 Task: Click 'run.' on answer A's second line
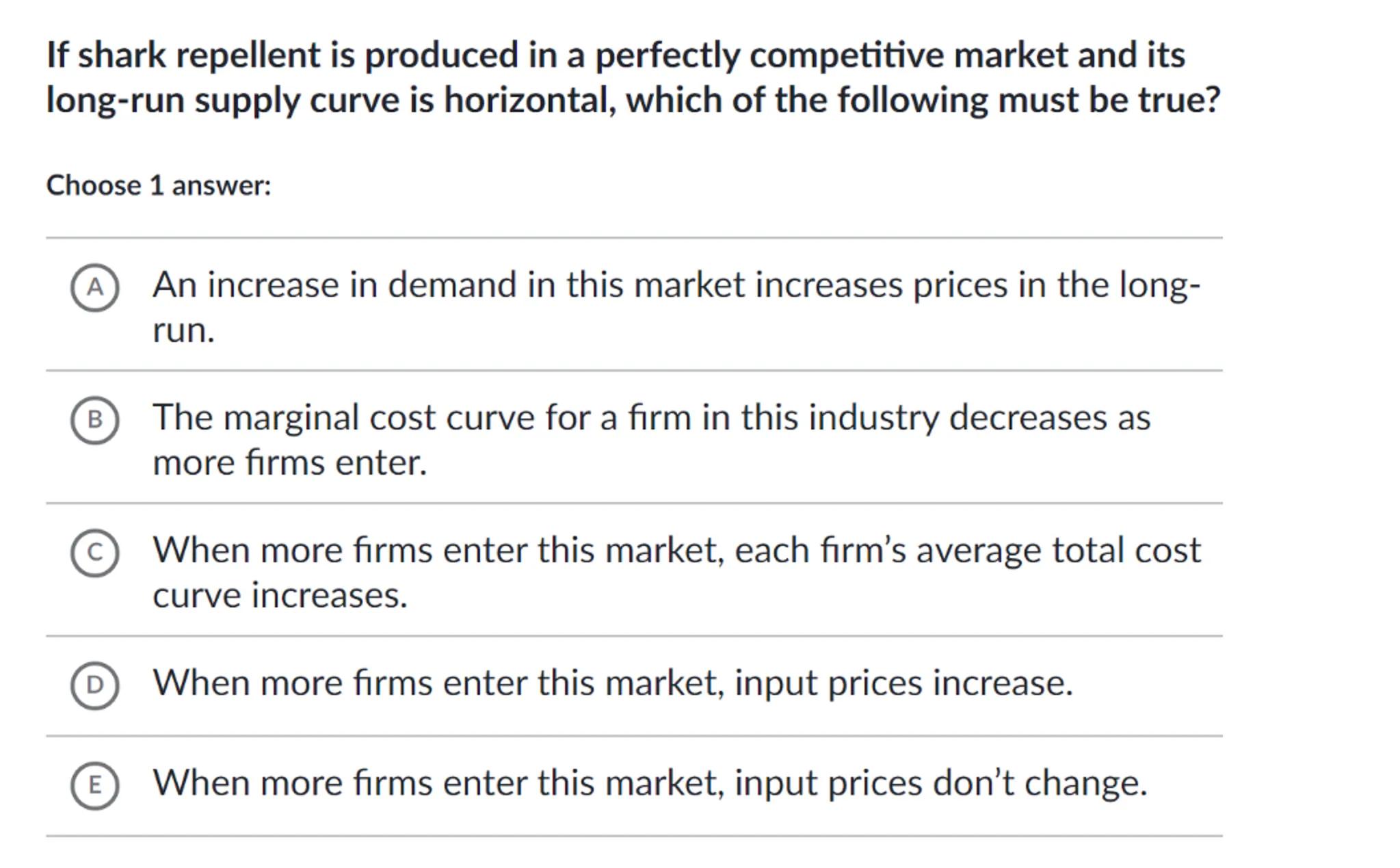tap(183, 330)
